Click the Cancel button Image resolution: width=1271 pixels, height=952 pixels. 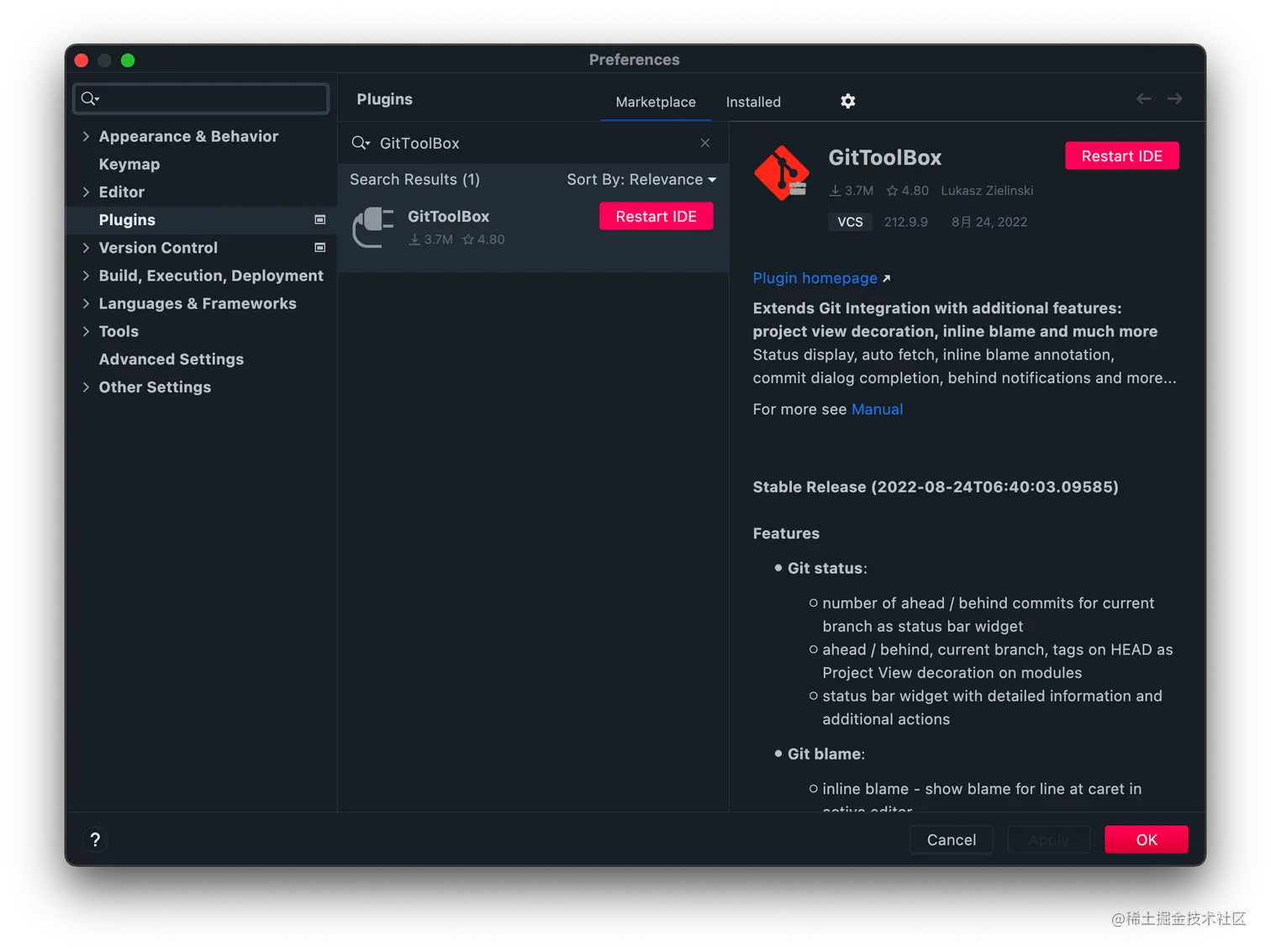click(952, 839)
